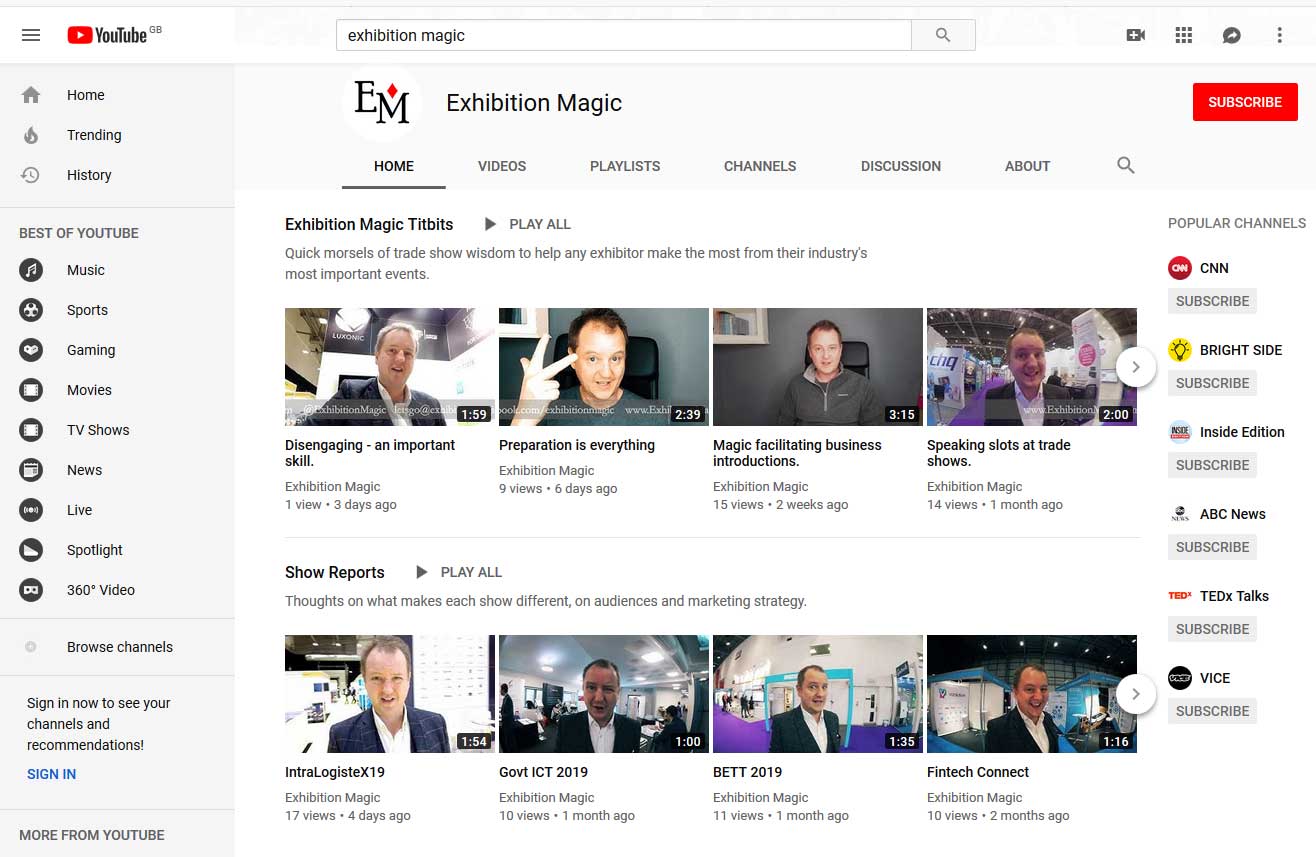The image size is (1316, 857).
Task: Subscribe to Exhibition Magic channel
Action: 1244,102
